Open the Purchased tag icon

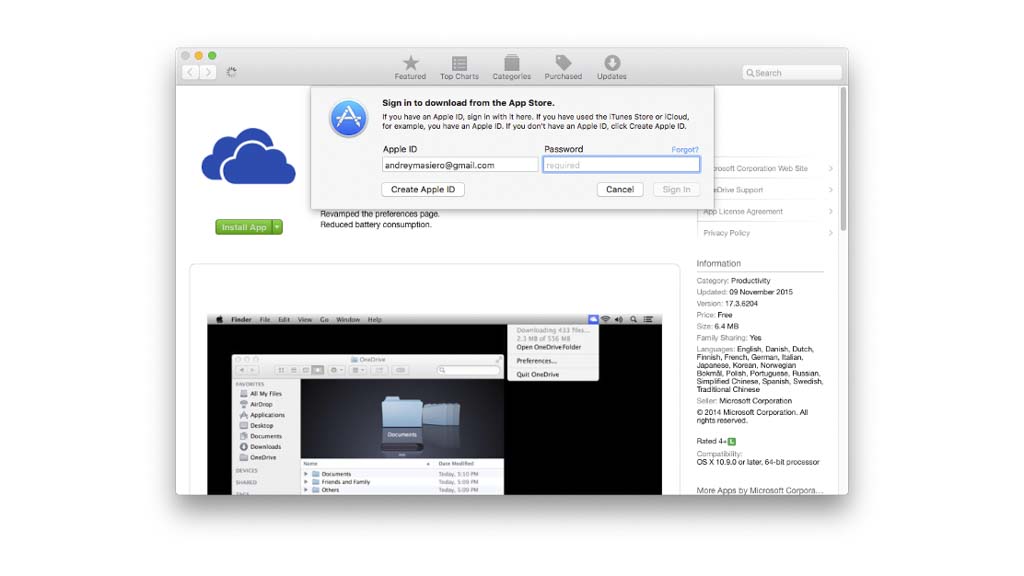(x=563, y=64)
